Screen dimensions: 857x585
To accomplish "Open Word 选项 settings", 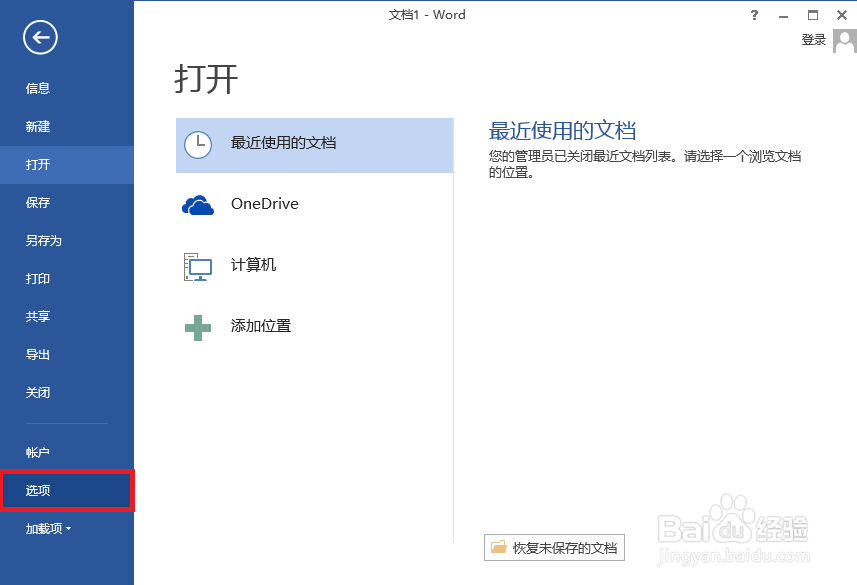I will [x=38, y=490].
